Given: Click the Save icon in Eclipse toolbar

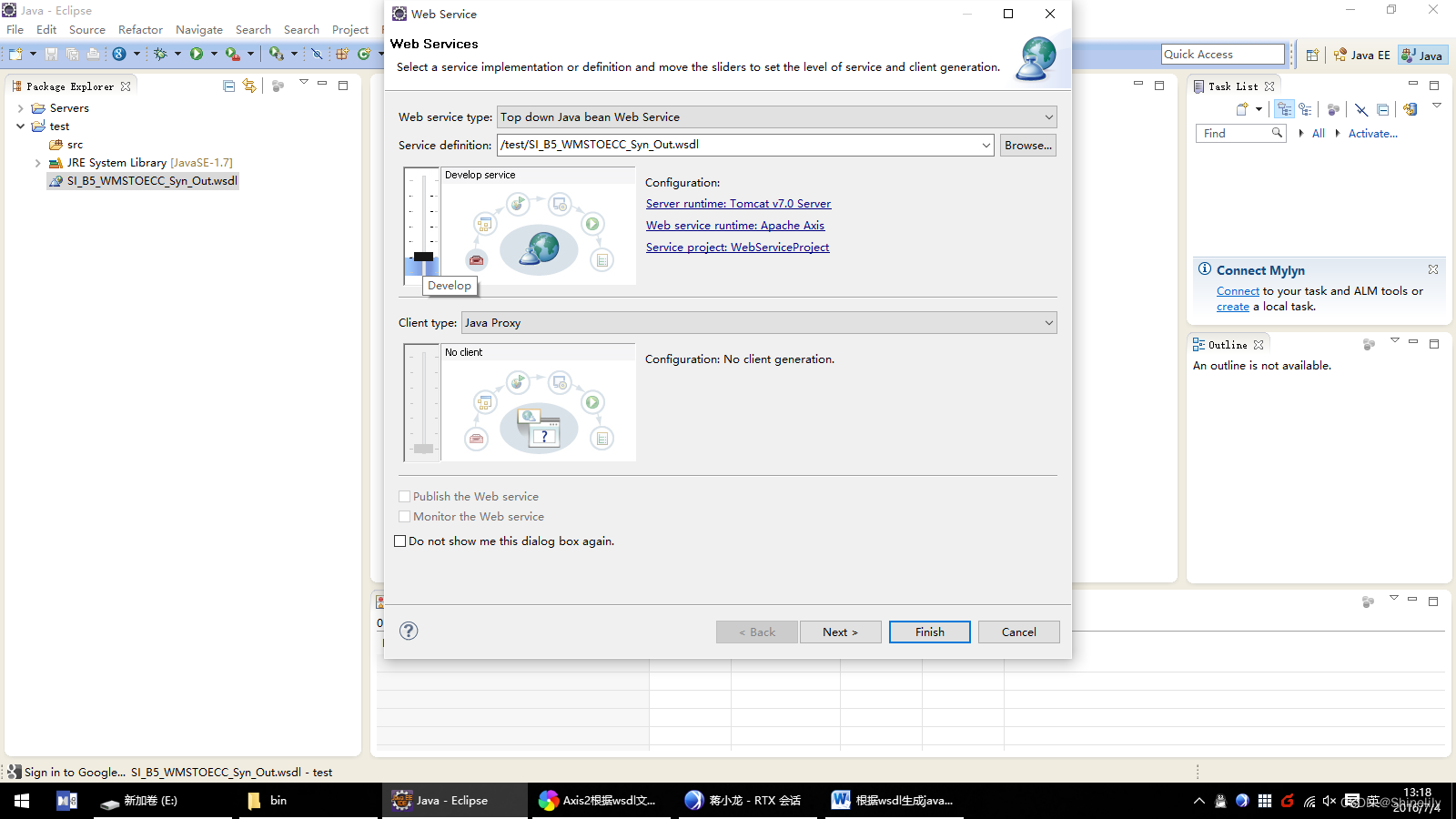Looking at the screenshot, I should (x=52, y=54).
